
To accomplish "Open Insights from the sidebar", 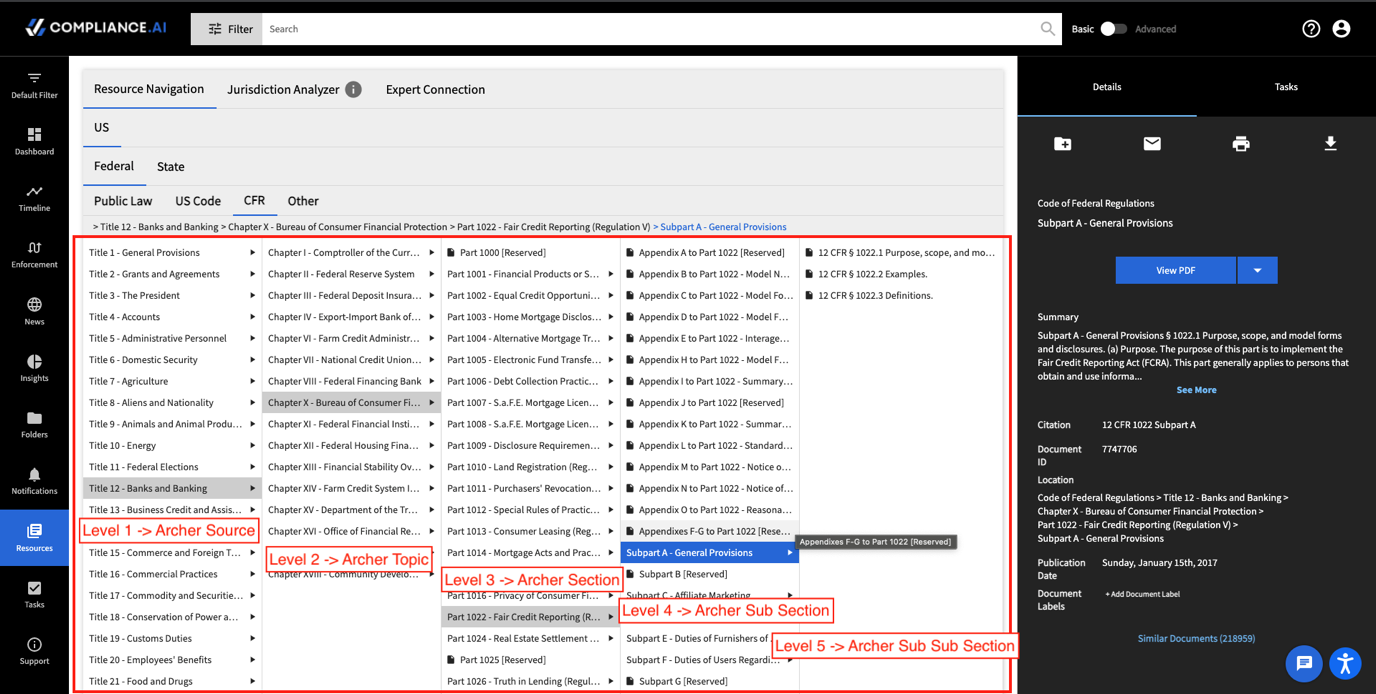I will point(34,368).
